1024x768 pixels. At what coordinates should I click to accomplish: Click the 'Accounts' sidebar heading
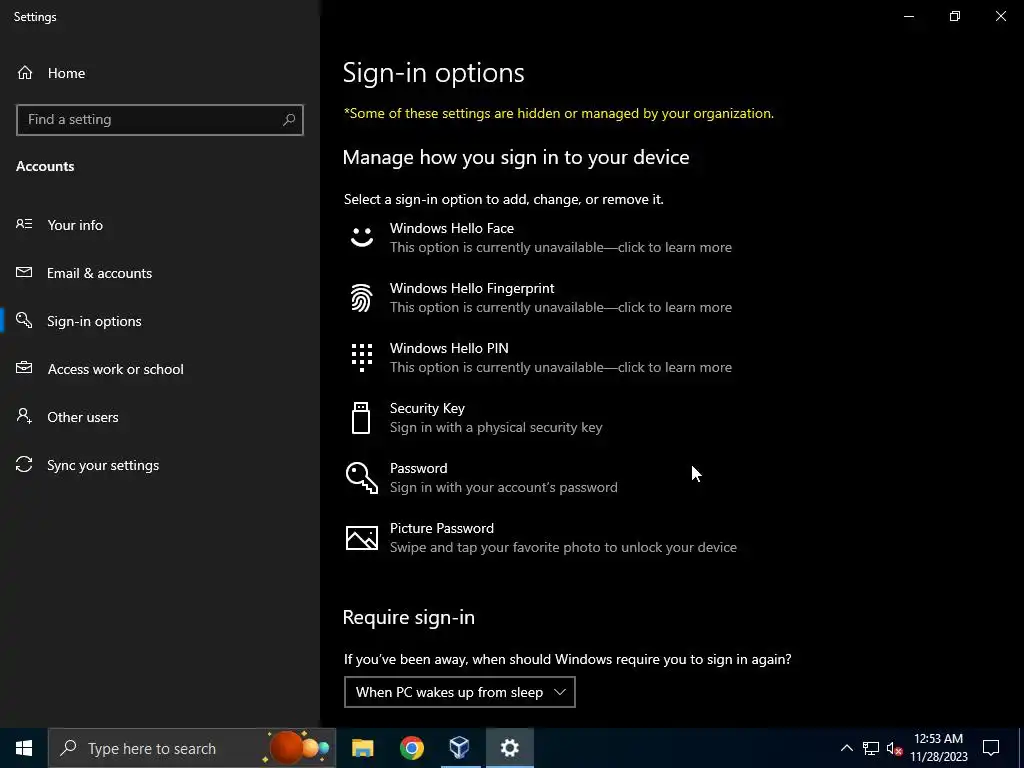(45, 166)
